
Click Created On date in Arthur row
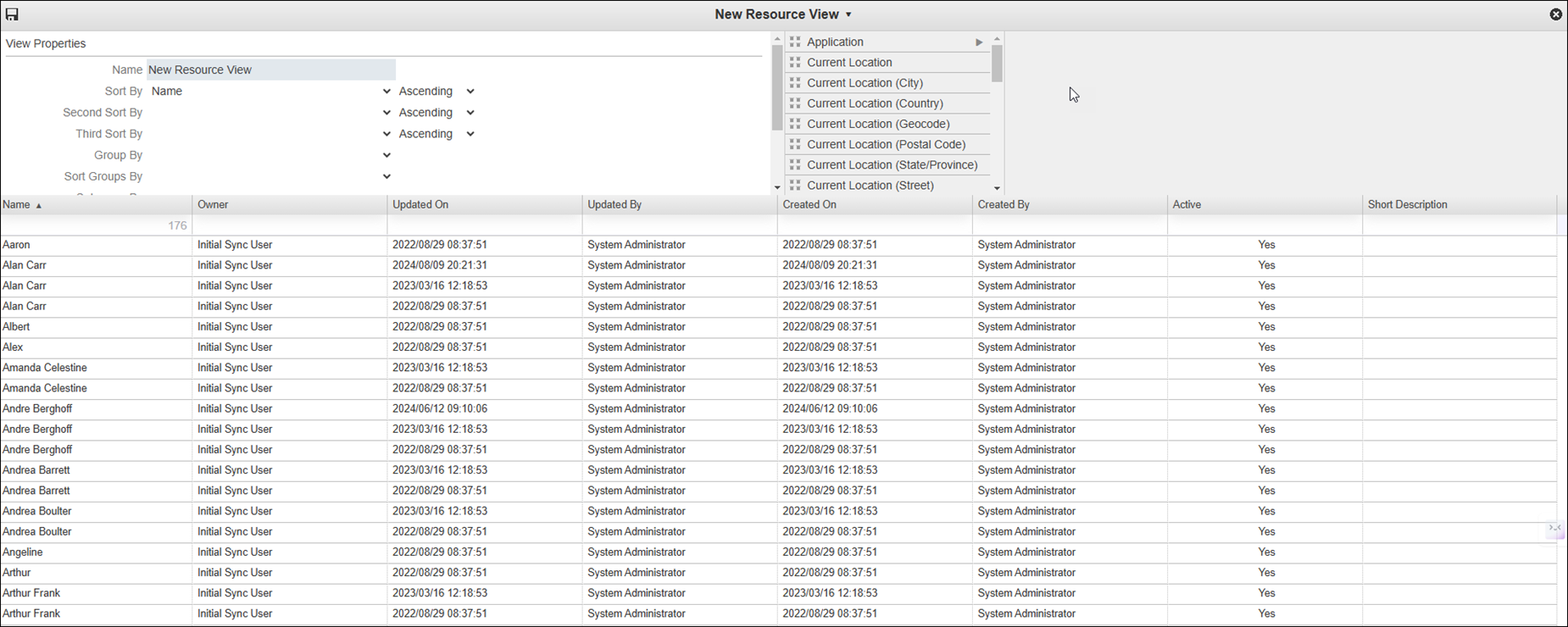830,573
